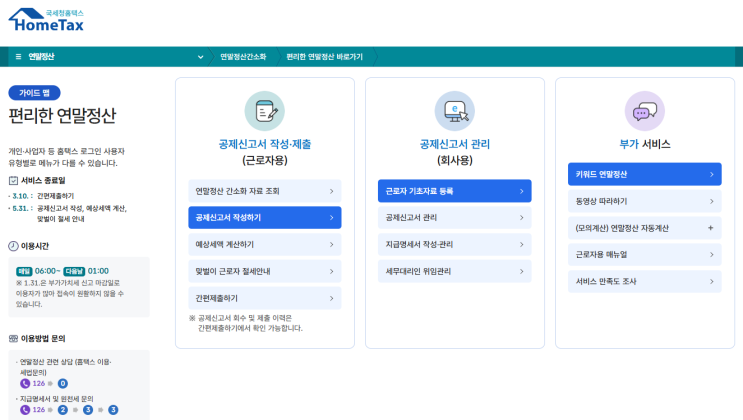Screen dimensions: 743x420
Task: Open 지급명세서 작성·관리
Action: coord(455,245)
